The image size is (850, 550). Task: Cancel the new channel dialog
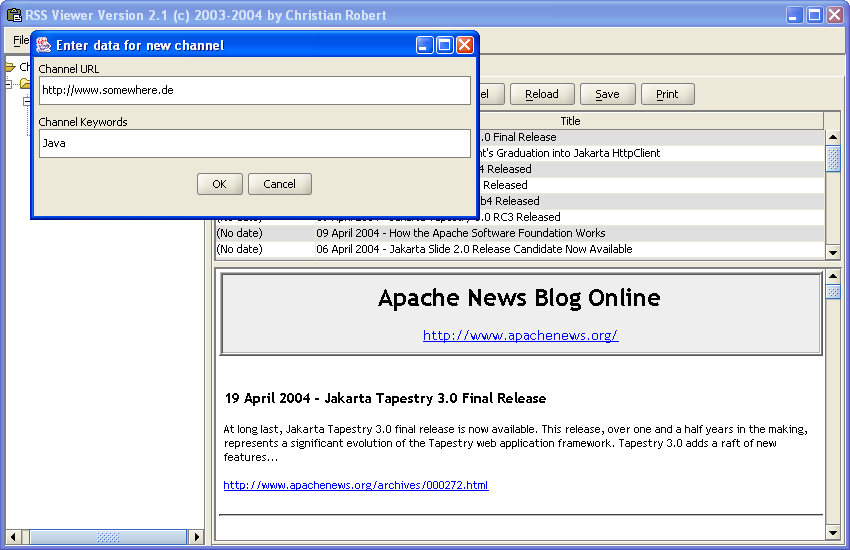tap(280, 184)
